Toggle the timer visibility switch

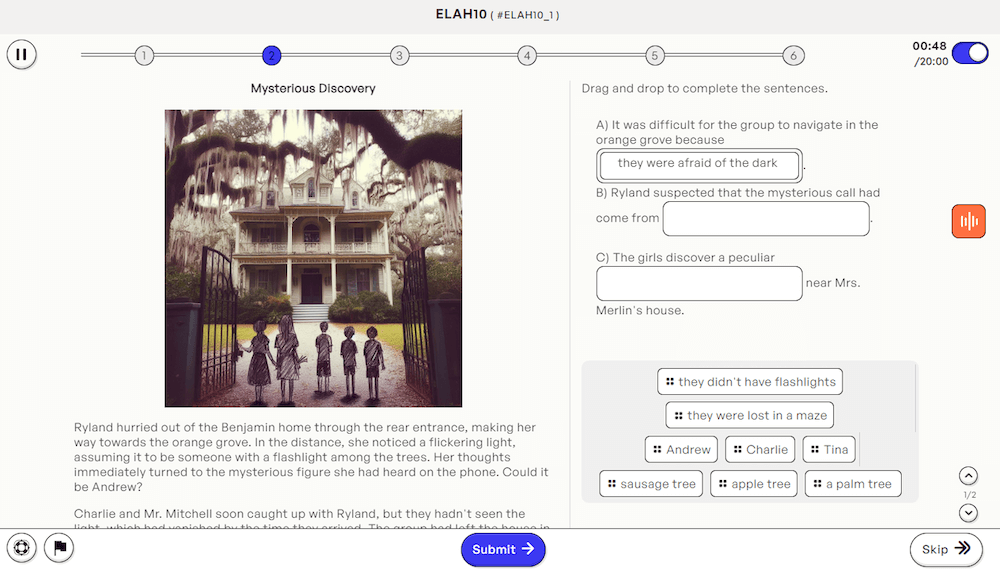970,53
